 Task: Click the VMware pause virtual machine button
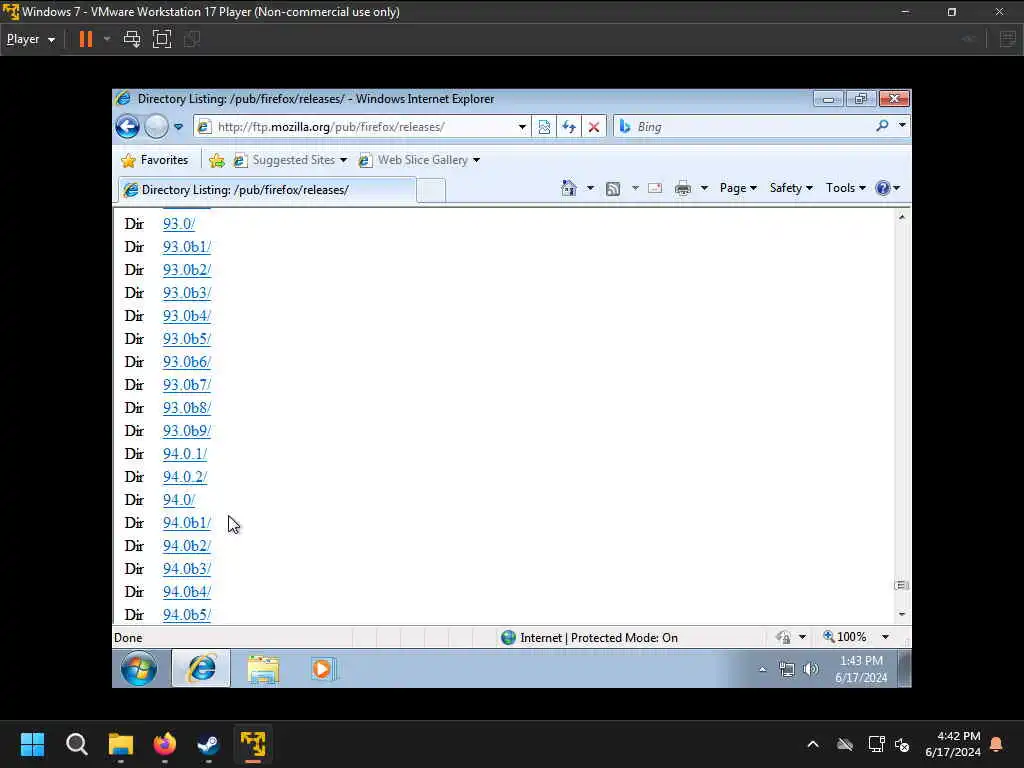click(x=86, y=39)
